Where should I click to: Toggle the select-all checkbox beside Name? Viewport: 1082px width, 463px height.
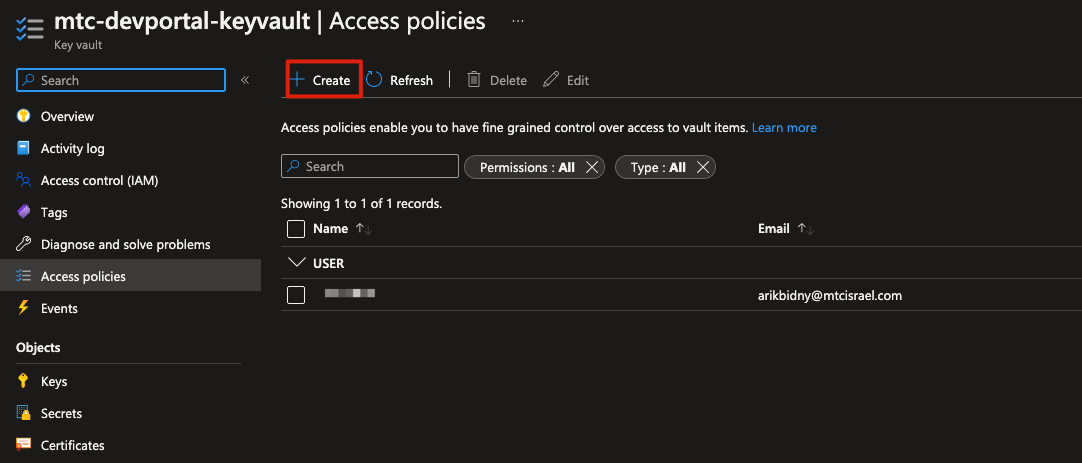296,229
